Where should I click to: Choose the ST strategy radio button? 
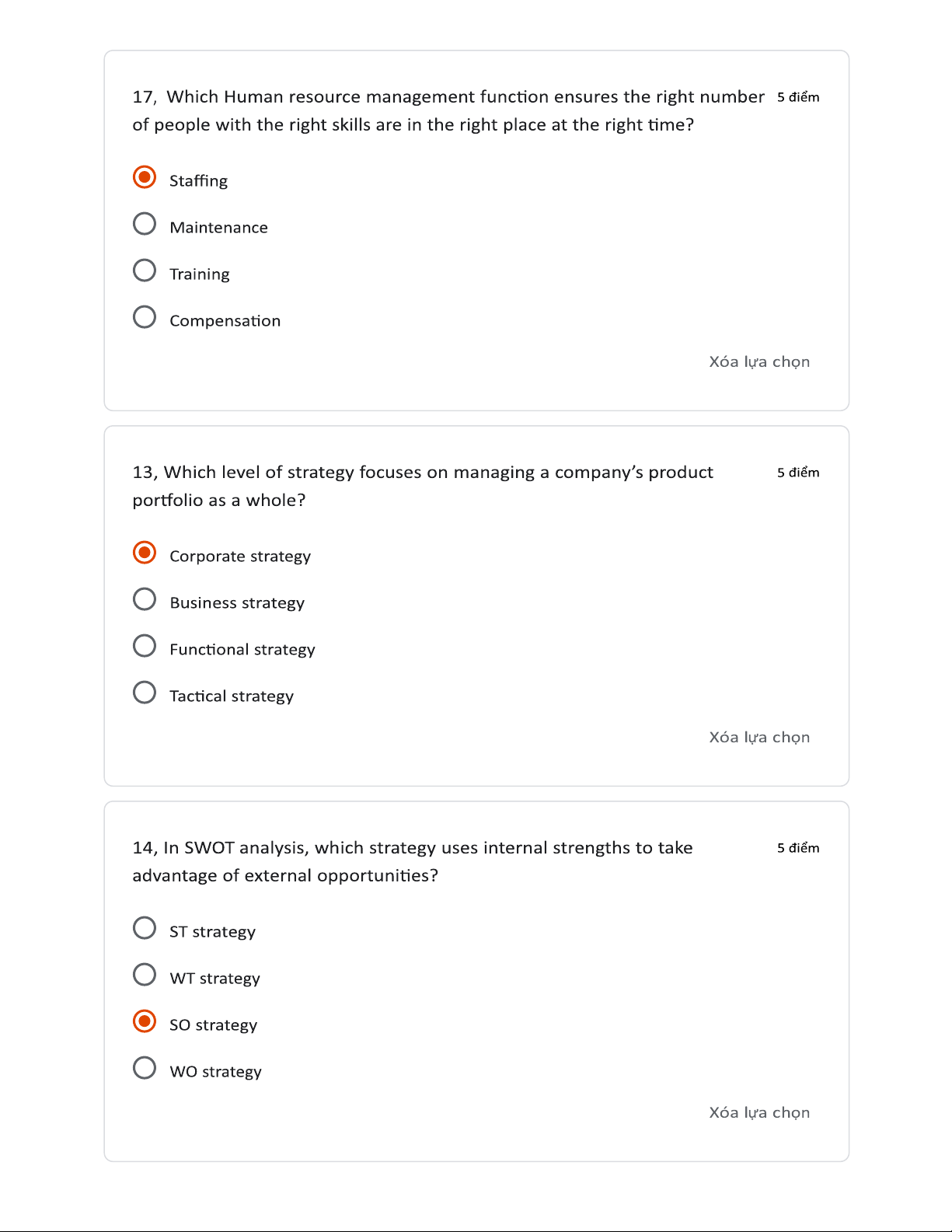145,928
